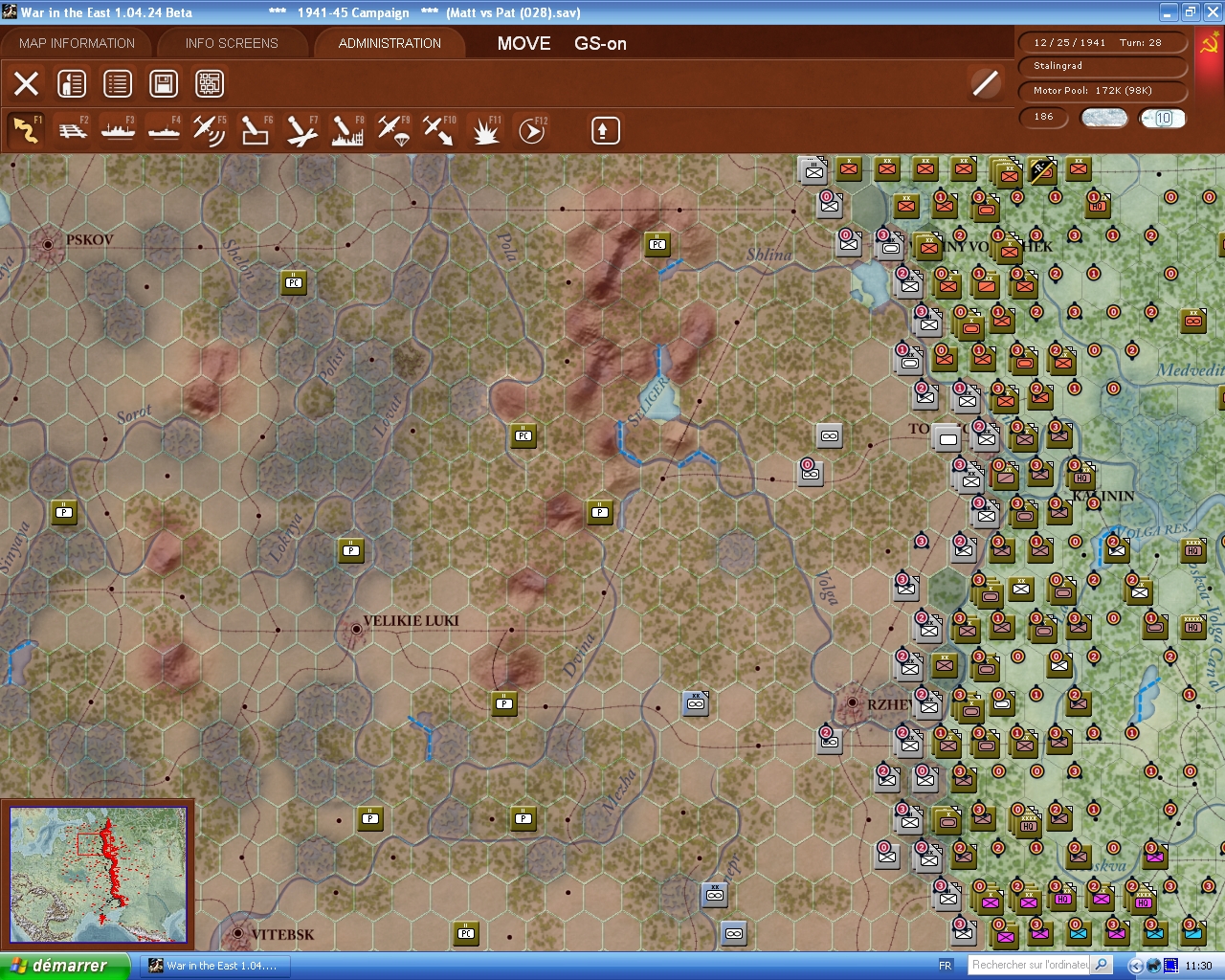This screenshot has width=1225, height=980.
Task: Click the Rzhev city marker on the map
Action: click(x=852, y=703)
